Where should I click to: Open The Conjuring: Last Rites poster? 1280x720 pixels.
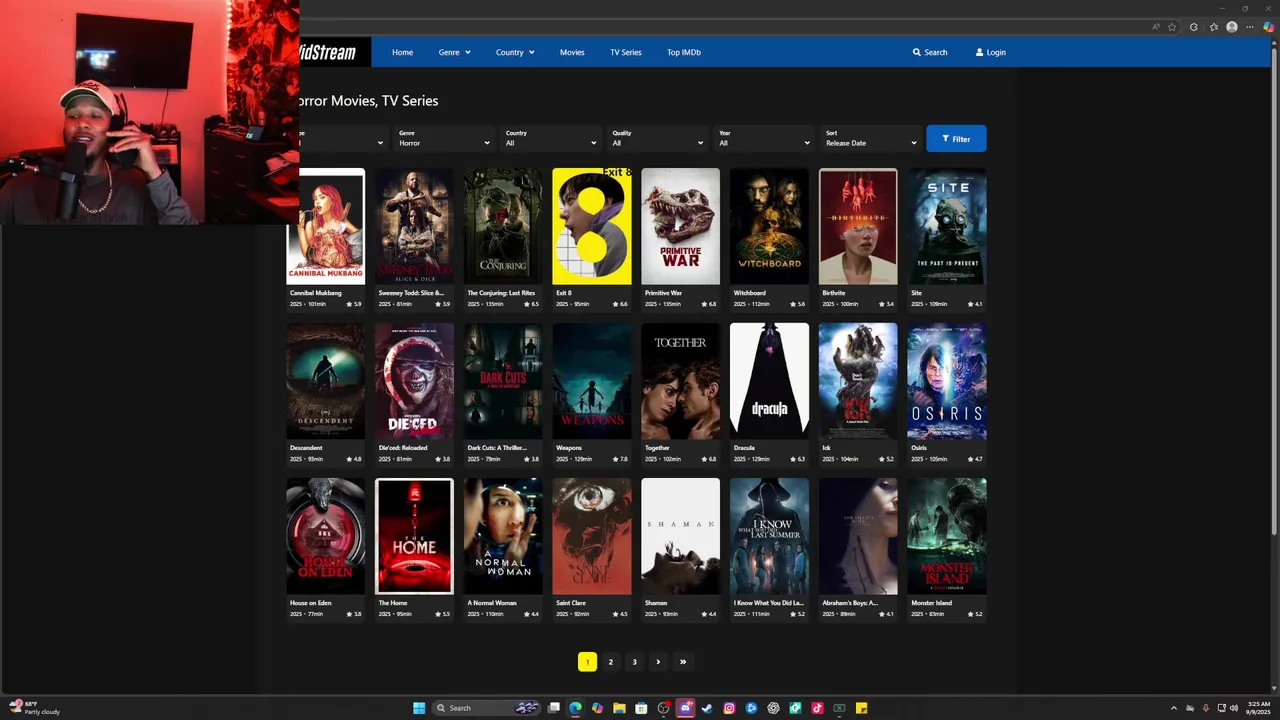coord(503,226)
